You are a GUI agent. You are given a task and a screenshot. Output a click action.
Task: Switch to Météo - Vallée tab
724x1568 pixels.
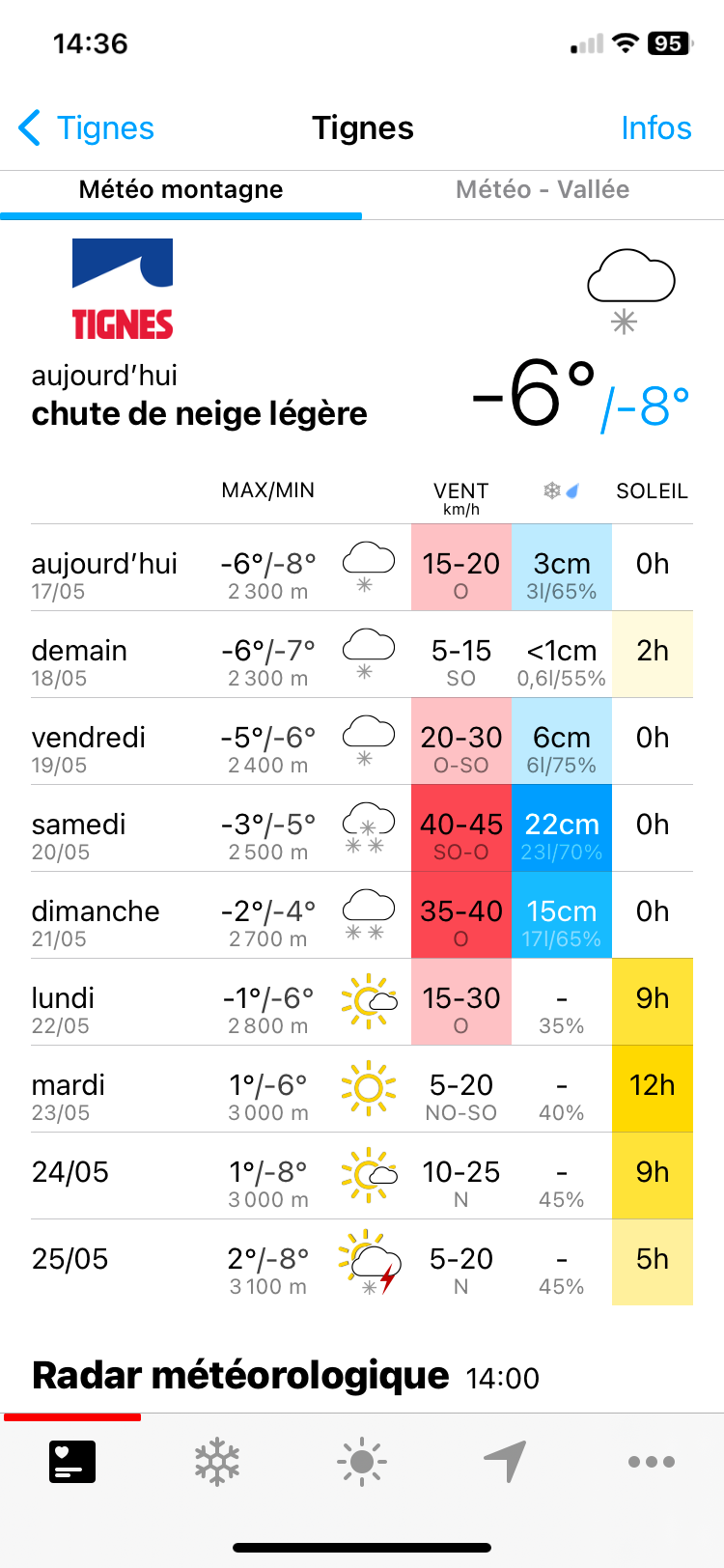click(543, 189)
